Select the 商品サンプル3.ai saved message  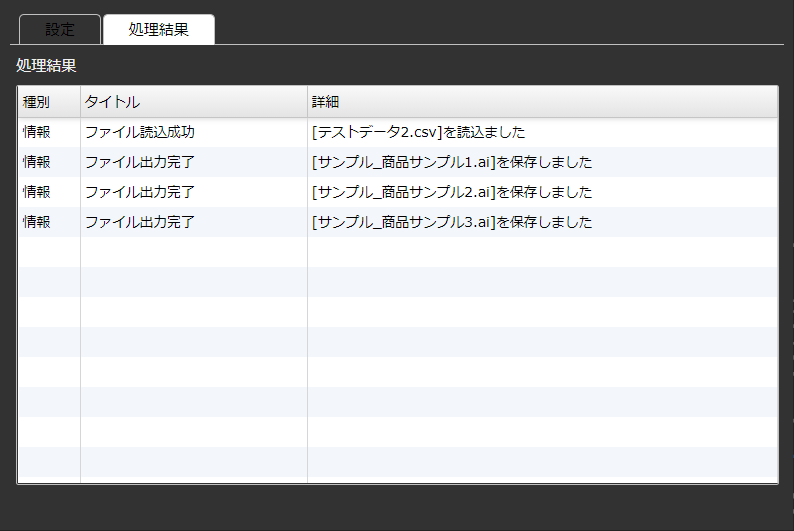click(542, 222)
